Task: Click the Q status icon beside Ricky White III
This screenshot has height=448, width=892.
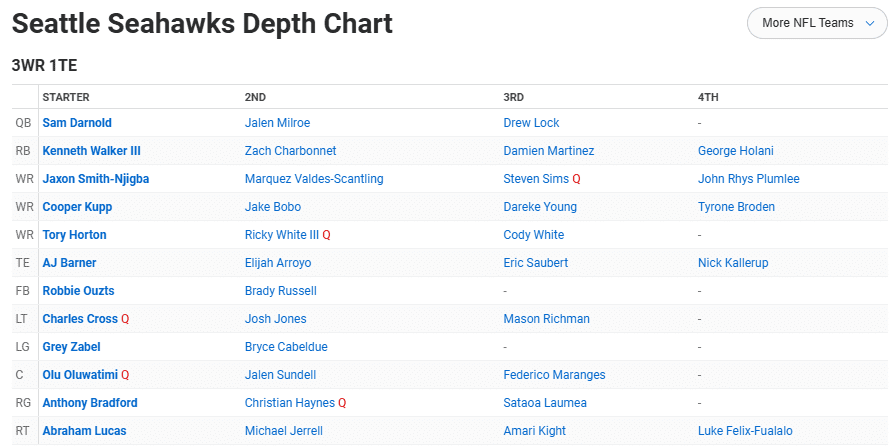Action: [x=327, y=235]
